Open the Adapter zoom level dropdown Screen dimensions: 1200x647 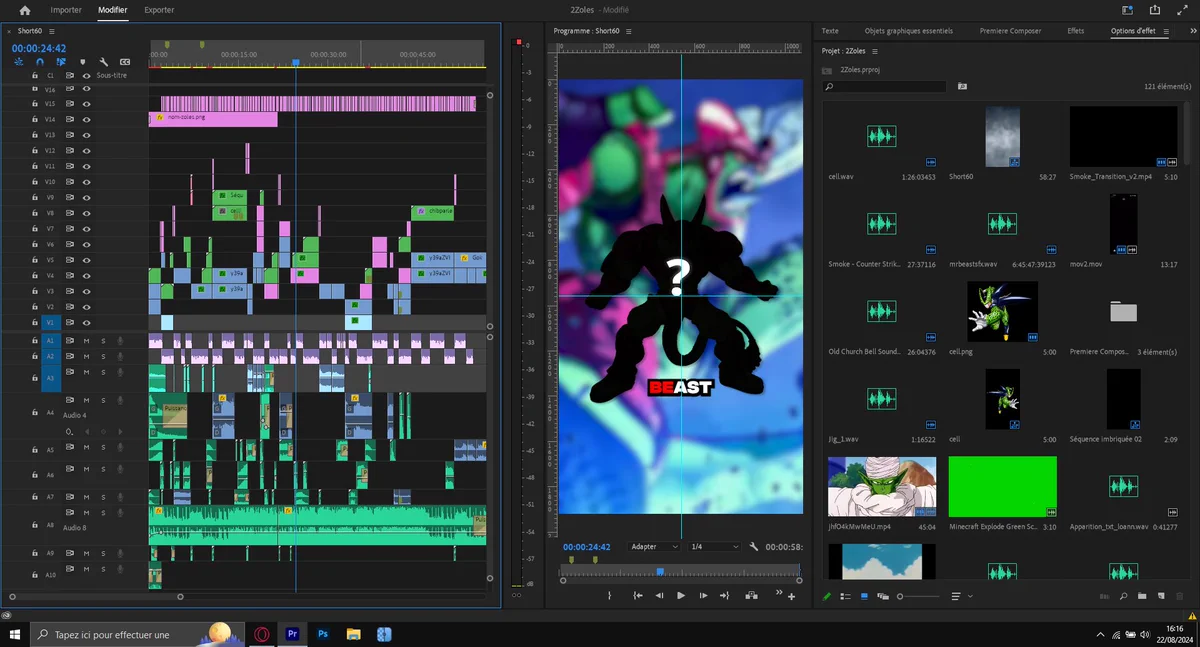tap(654, 547)
